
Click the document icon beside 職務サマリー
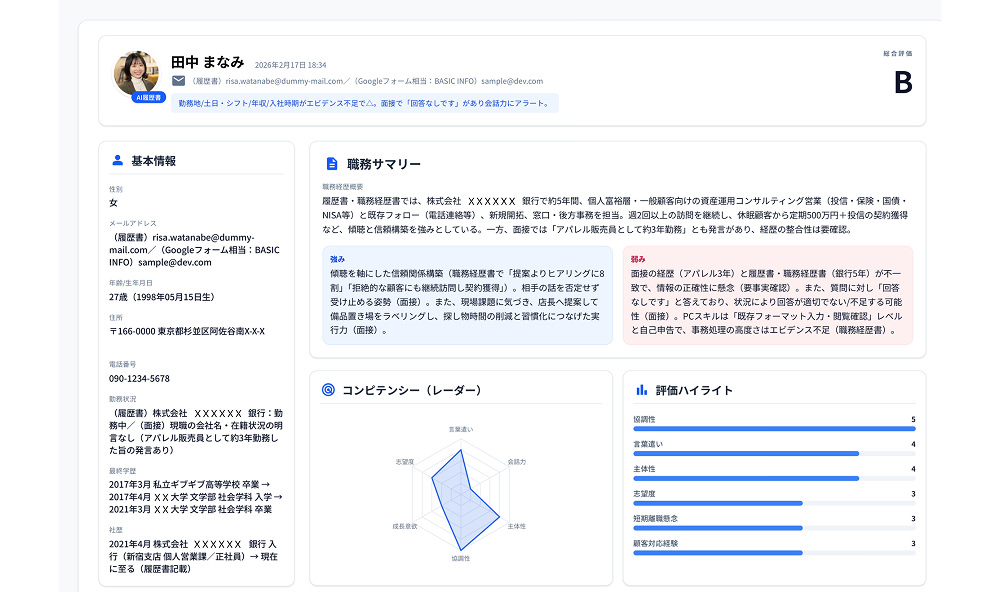[x=332, y=164]
